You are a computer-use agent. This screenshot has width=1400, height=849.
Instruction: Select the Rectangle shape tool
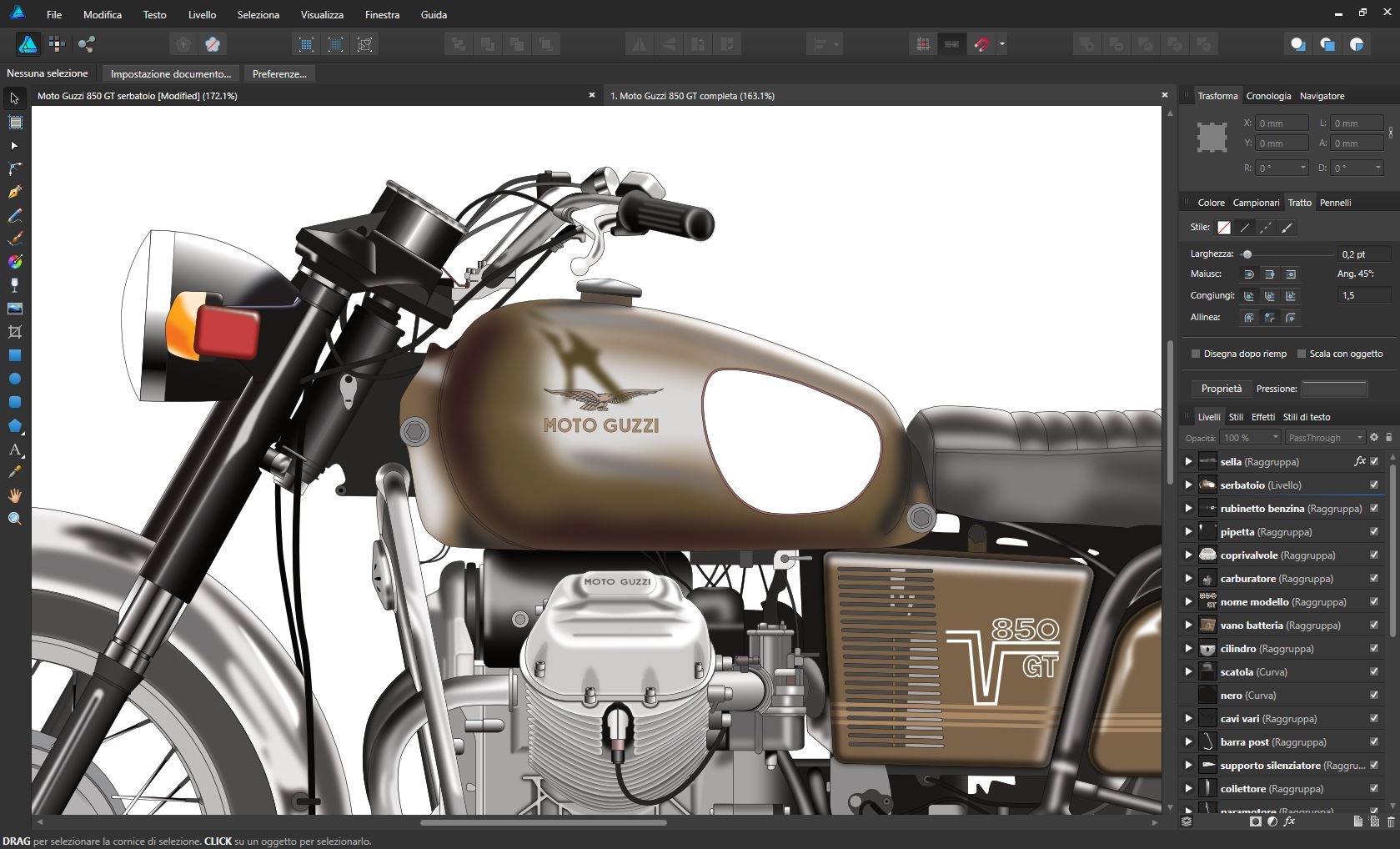point(14,355)
